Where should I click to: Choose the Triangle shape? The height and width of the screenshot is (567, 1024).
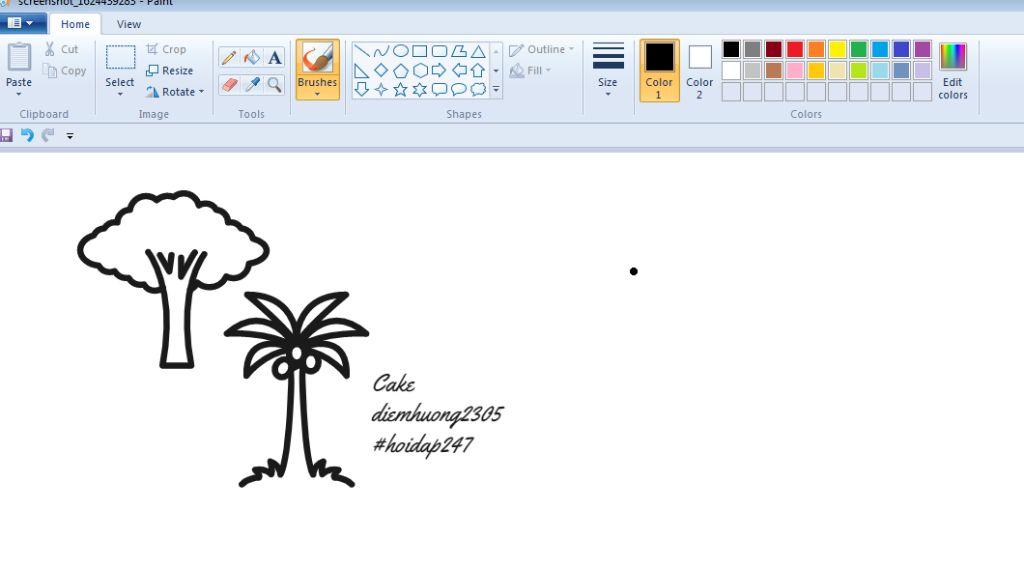[x=478, y=51]
